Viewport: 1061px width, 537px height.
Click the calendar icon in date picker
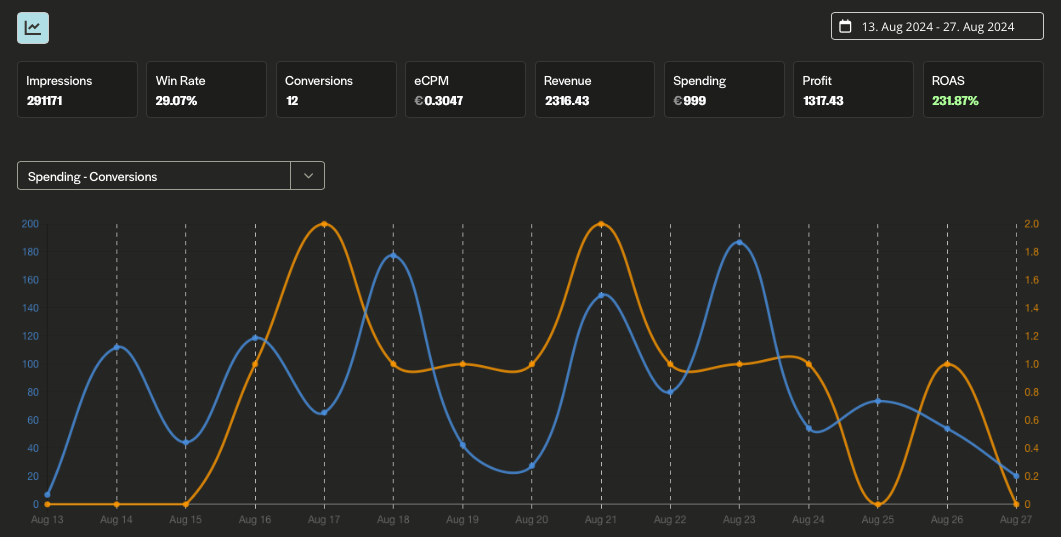[845, 27]
